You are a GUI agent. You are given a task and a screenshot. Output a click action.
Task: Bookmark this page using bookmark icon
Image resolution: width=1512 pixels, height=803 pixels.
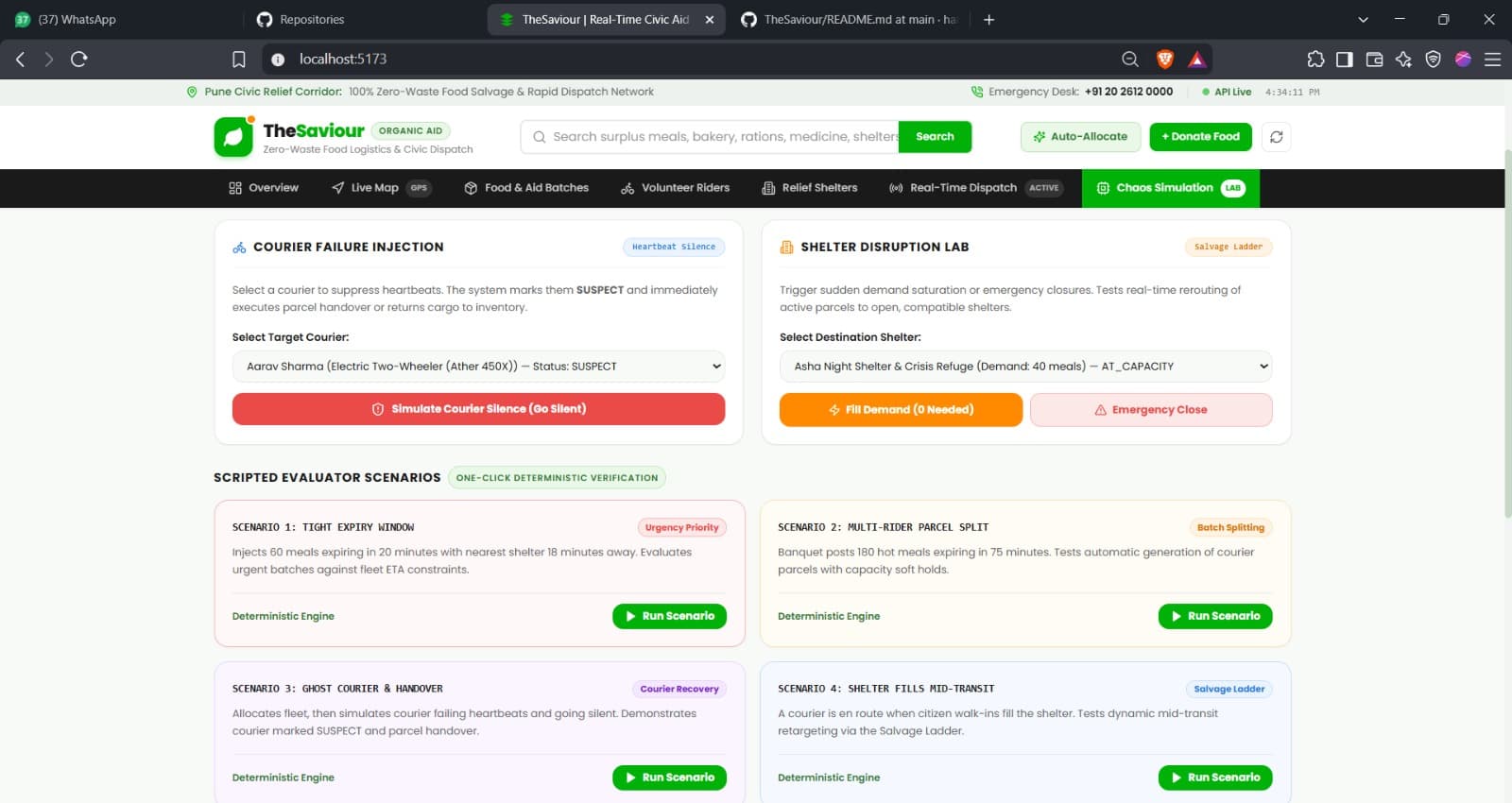[239, 59]
